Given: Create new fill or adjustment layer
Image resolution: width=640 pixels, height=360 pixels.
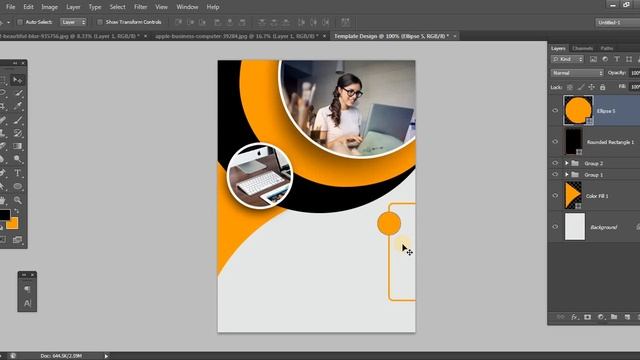Looking at the screenshot, I should click(601, 317).
